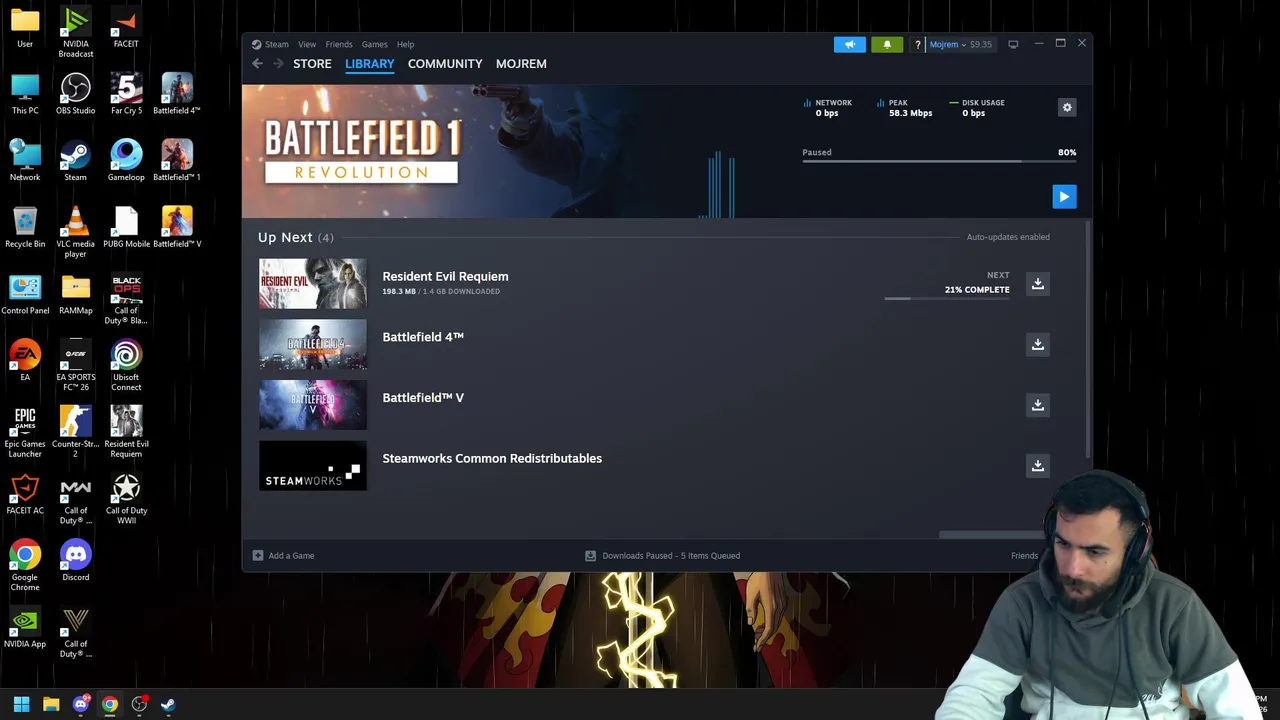Select the EA desktop icon
Viewport: 1280px width, 720px height.
coord(25,361)
